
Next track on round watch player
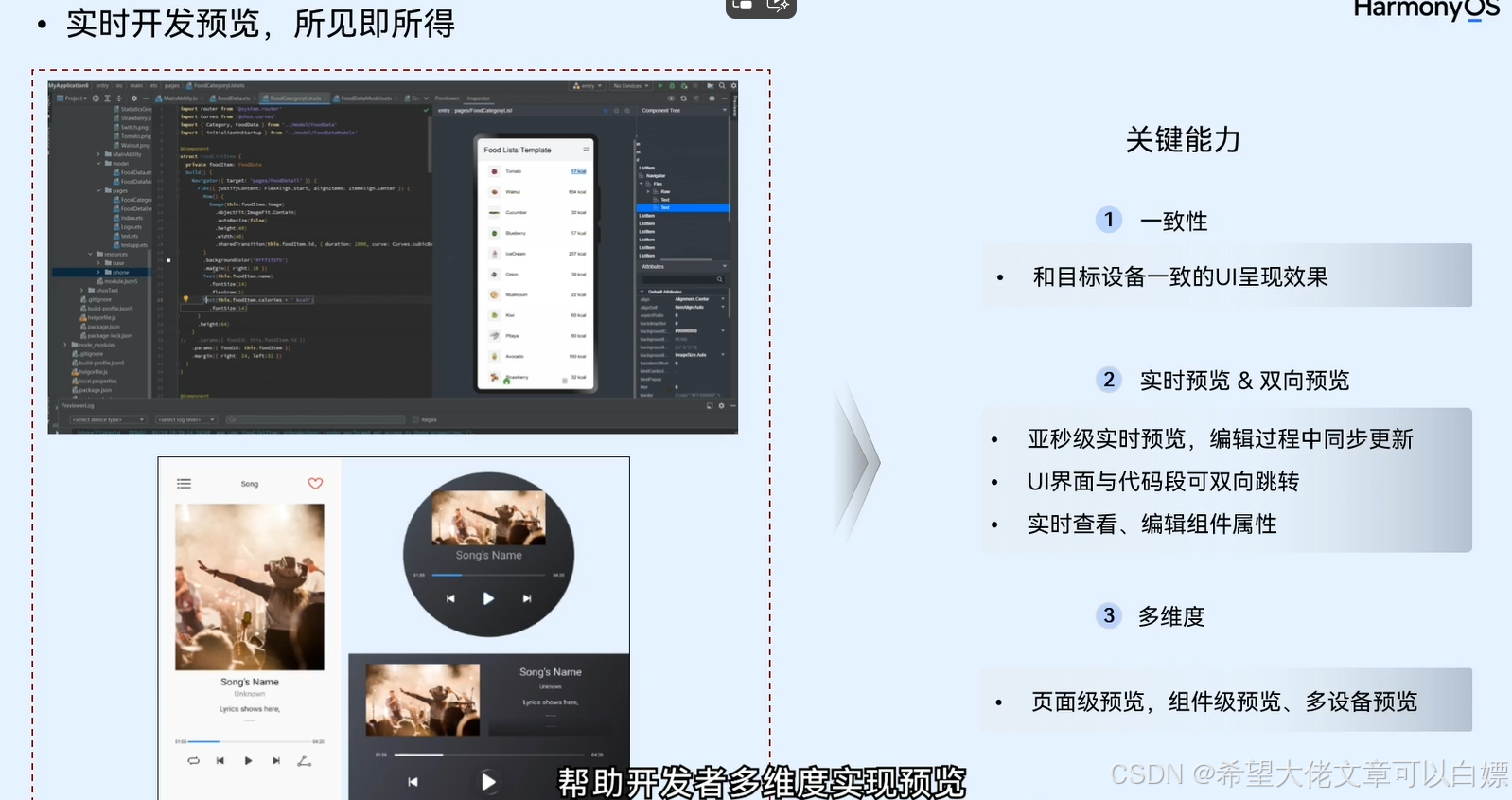(x=527, y=598)
